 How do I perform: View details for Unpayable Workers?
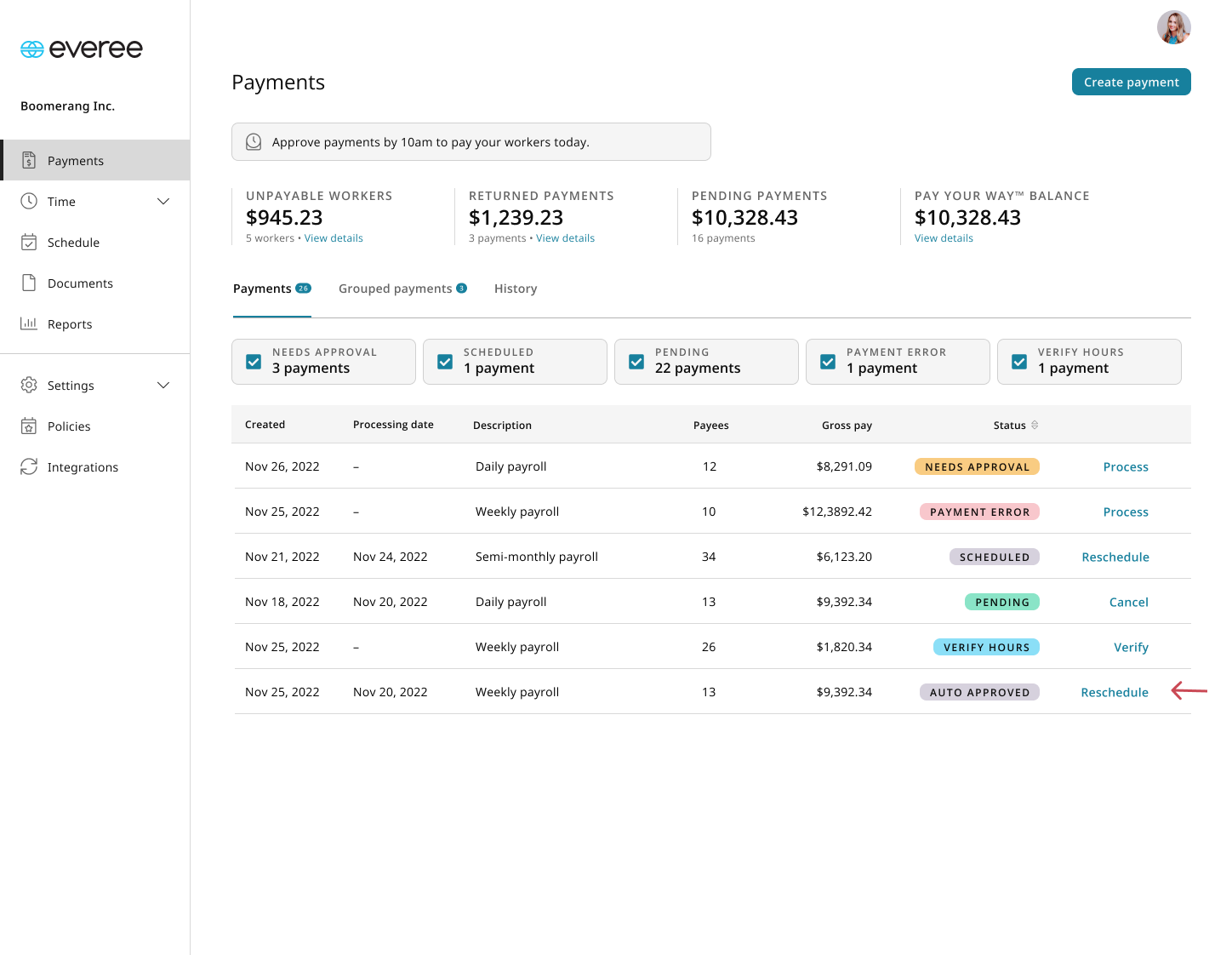334,238
